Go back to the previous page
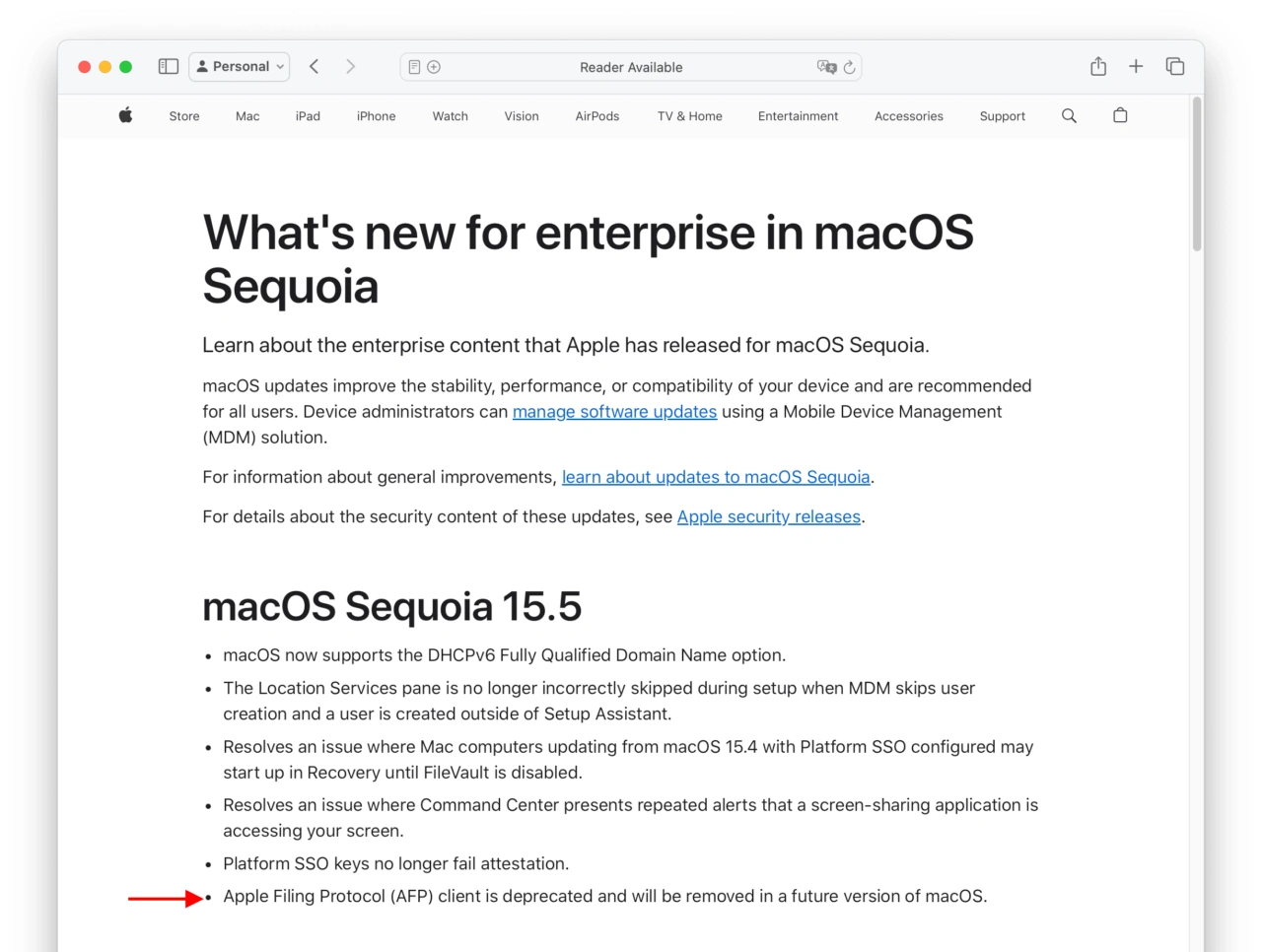 click(315, 66)
